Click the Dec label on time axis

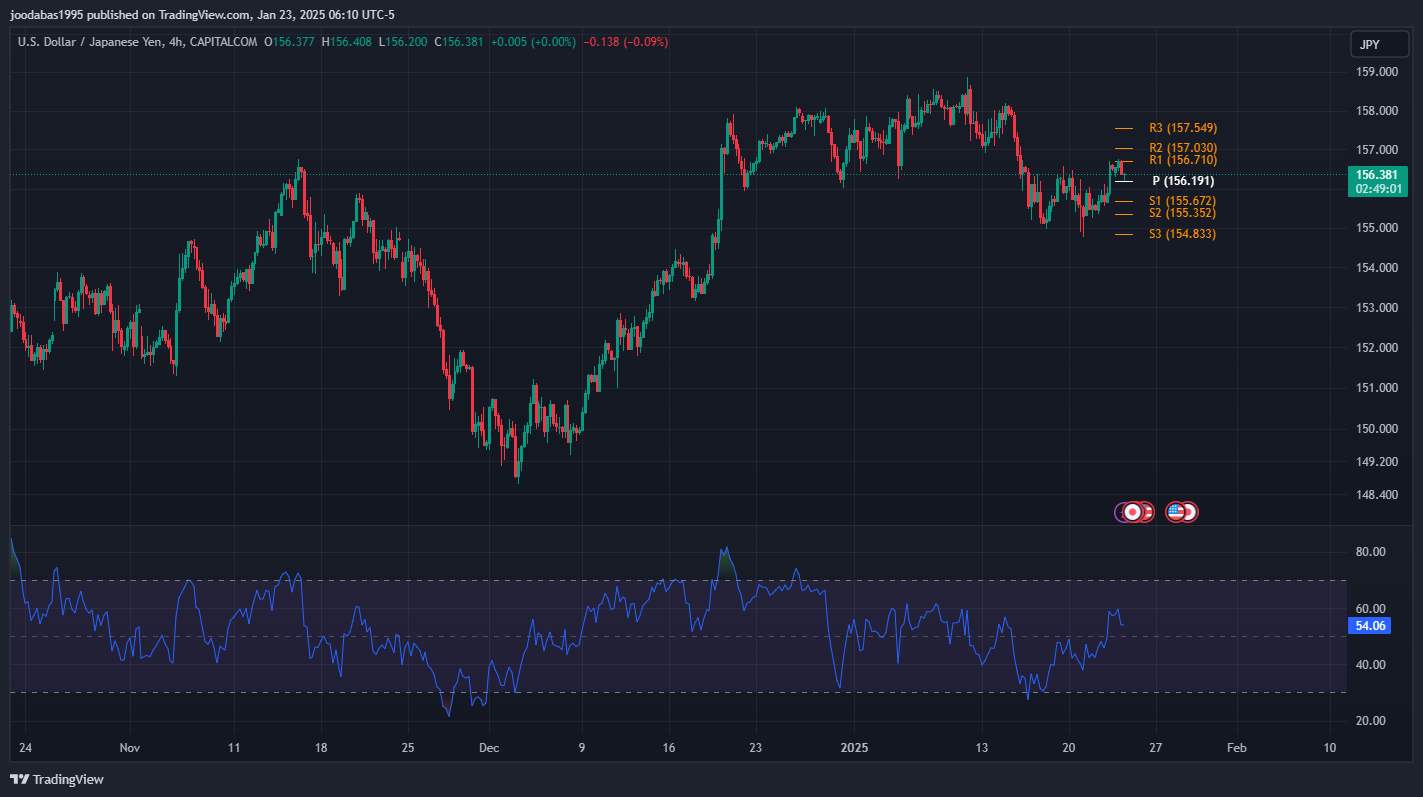point(488,747)
